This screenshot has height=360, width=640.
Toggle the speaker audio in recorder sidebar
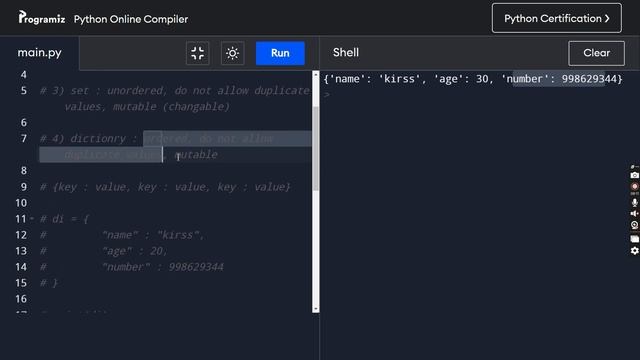pos(634,213)
